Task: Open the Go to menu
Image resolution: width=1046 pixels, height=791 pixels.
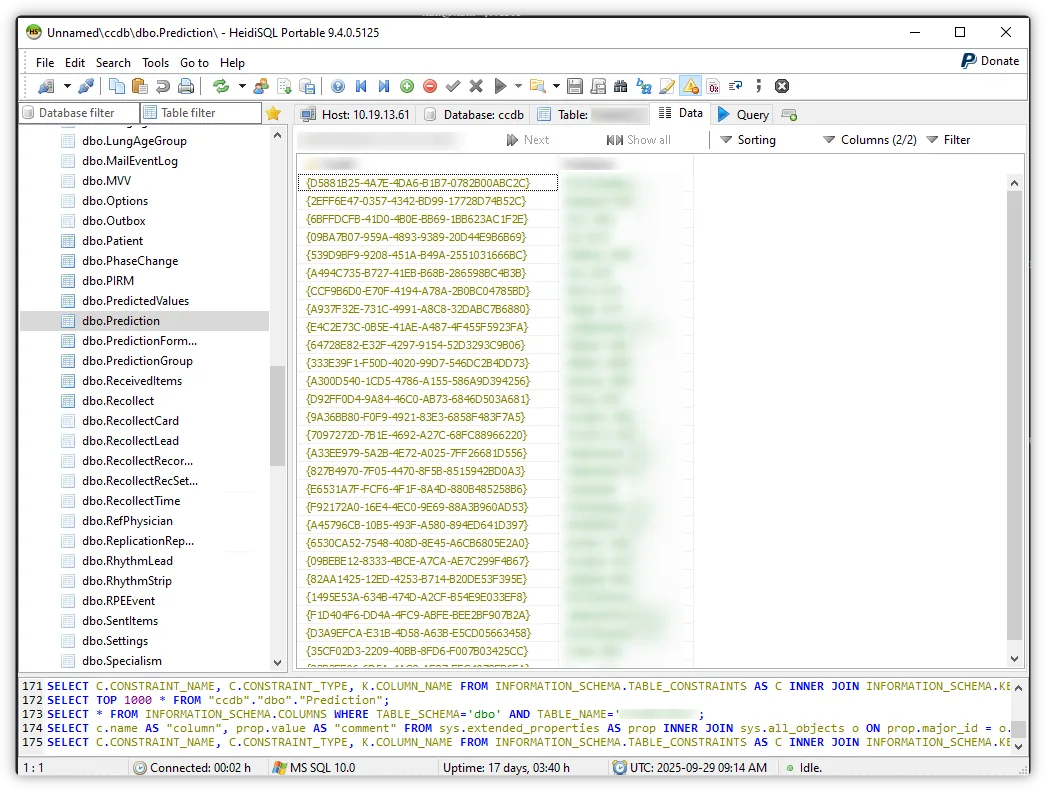Action: [x=194, y=63]
